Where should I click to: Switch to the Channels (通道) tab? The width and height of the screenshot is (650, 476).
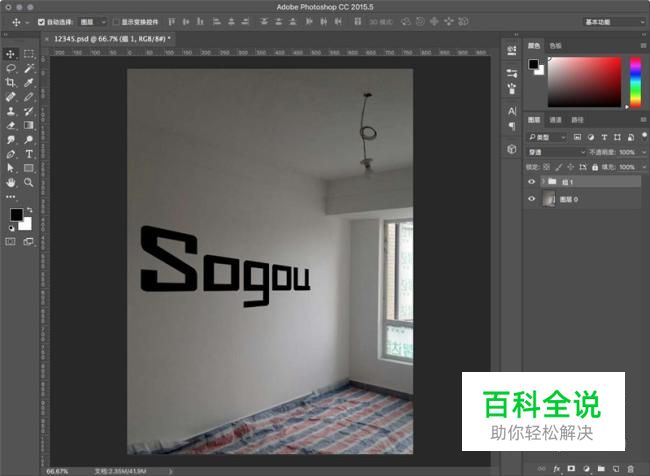555,120
